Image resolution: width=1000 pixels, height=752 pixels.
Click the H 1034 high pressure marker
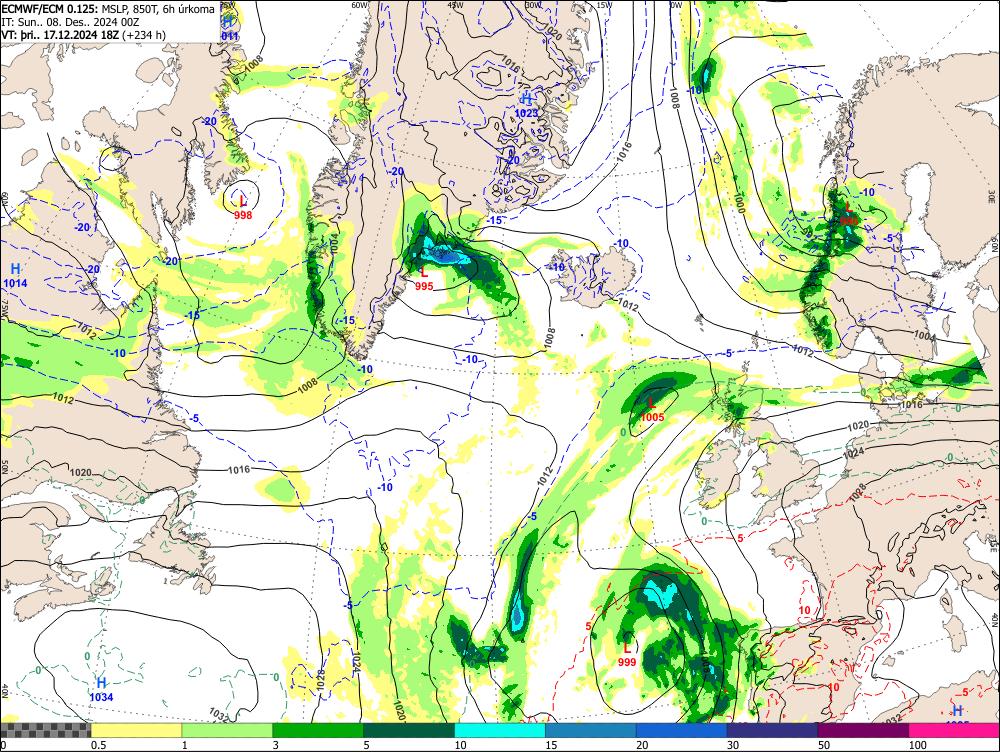point(101,689)
